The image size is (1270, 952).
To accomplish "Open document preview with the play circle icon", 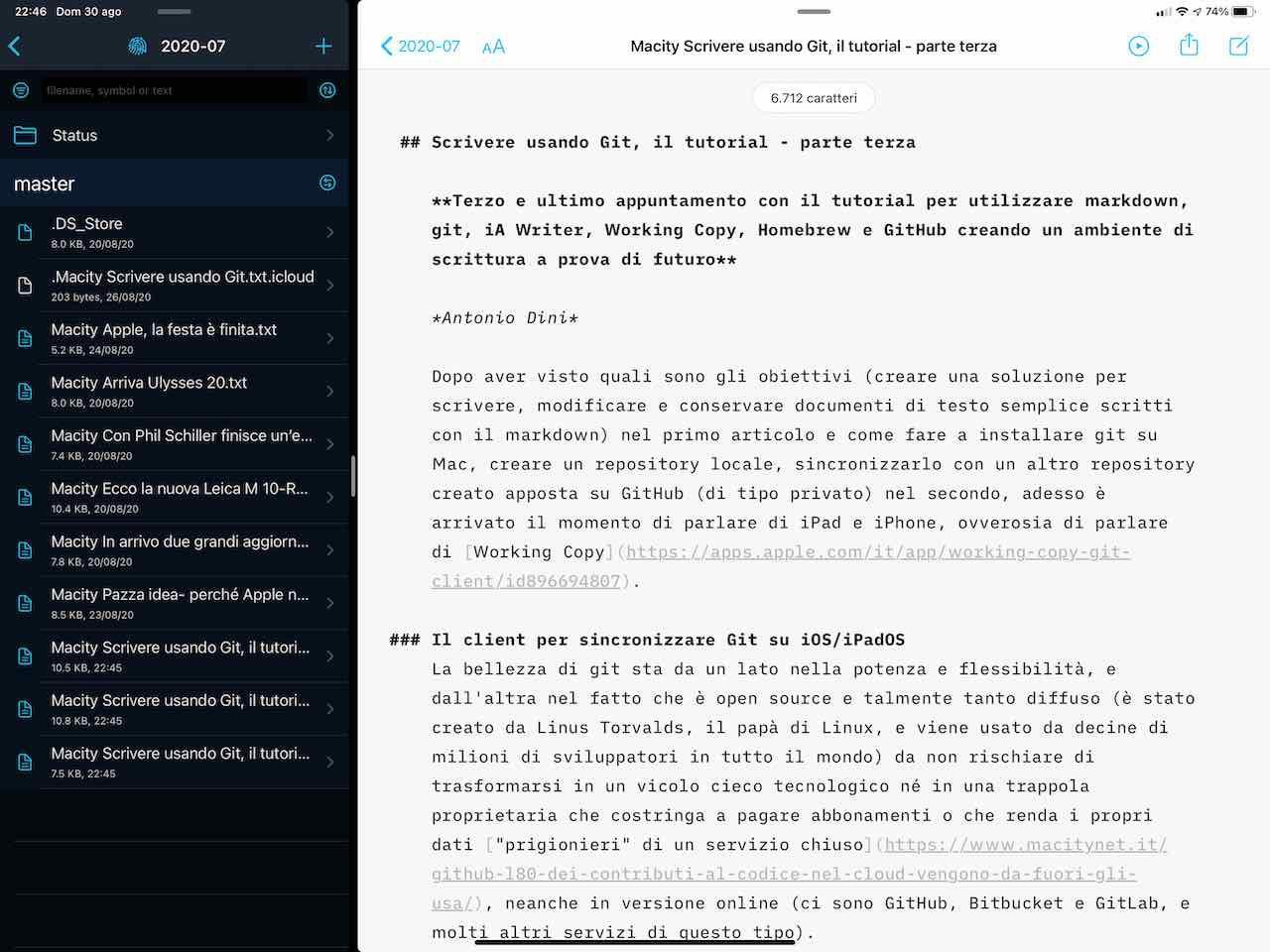I will 1139,46.
